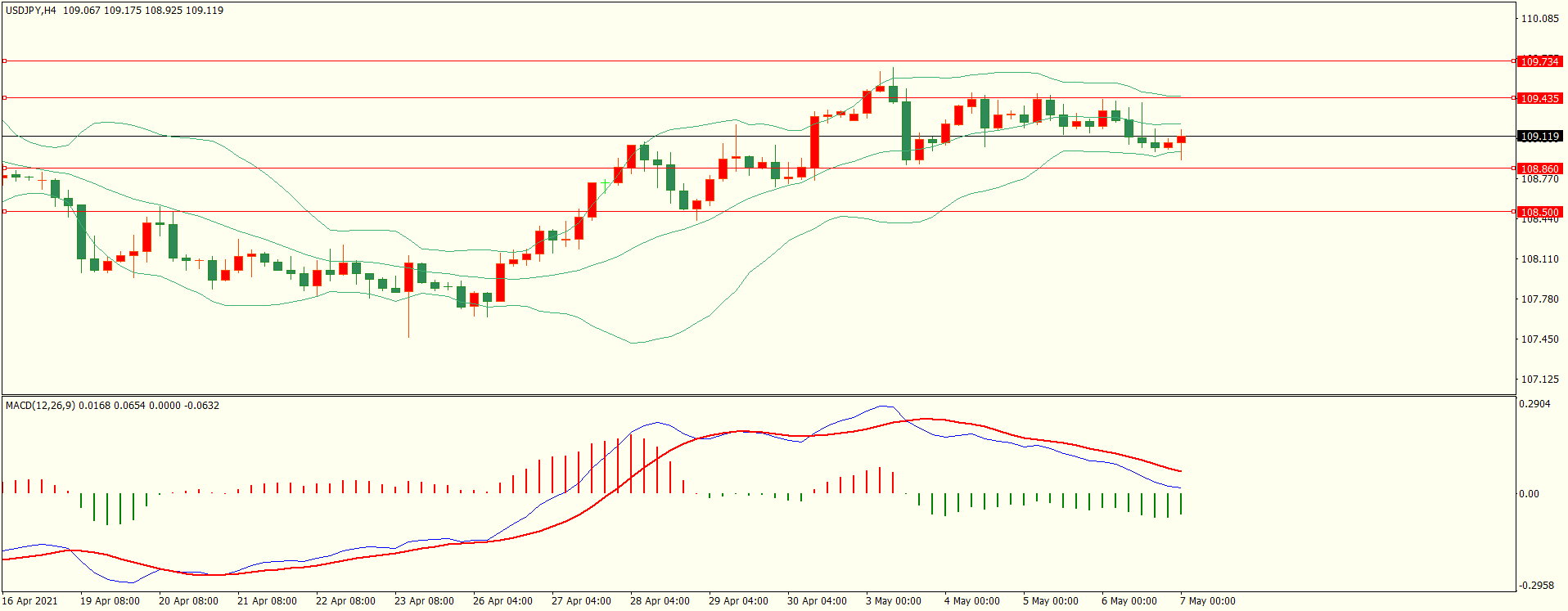This screenshot has height=611, width=1568.
Task: Click the USDJPY,H4 chart title text
Action: pyautogui.click(x=31, y=11)
